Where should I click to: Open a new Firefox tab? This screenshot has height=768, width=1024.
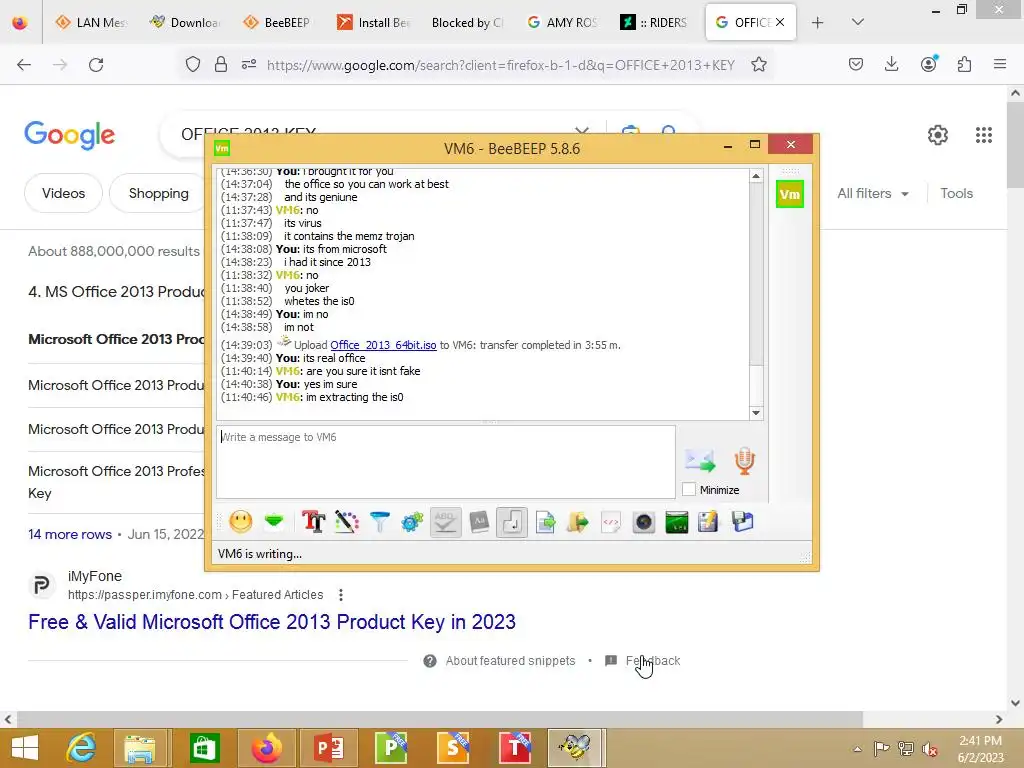point(817,22)
